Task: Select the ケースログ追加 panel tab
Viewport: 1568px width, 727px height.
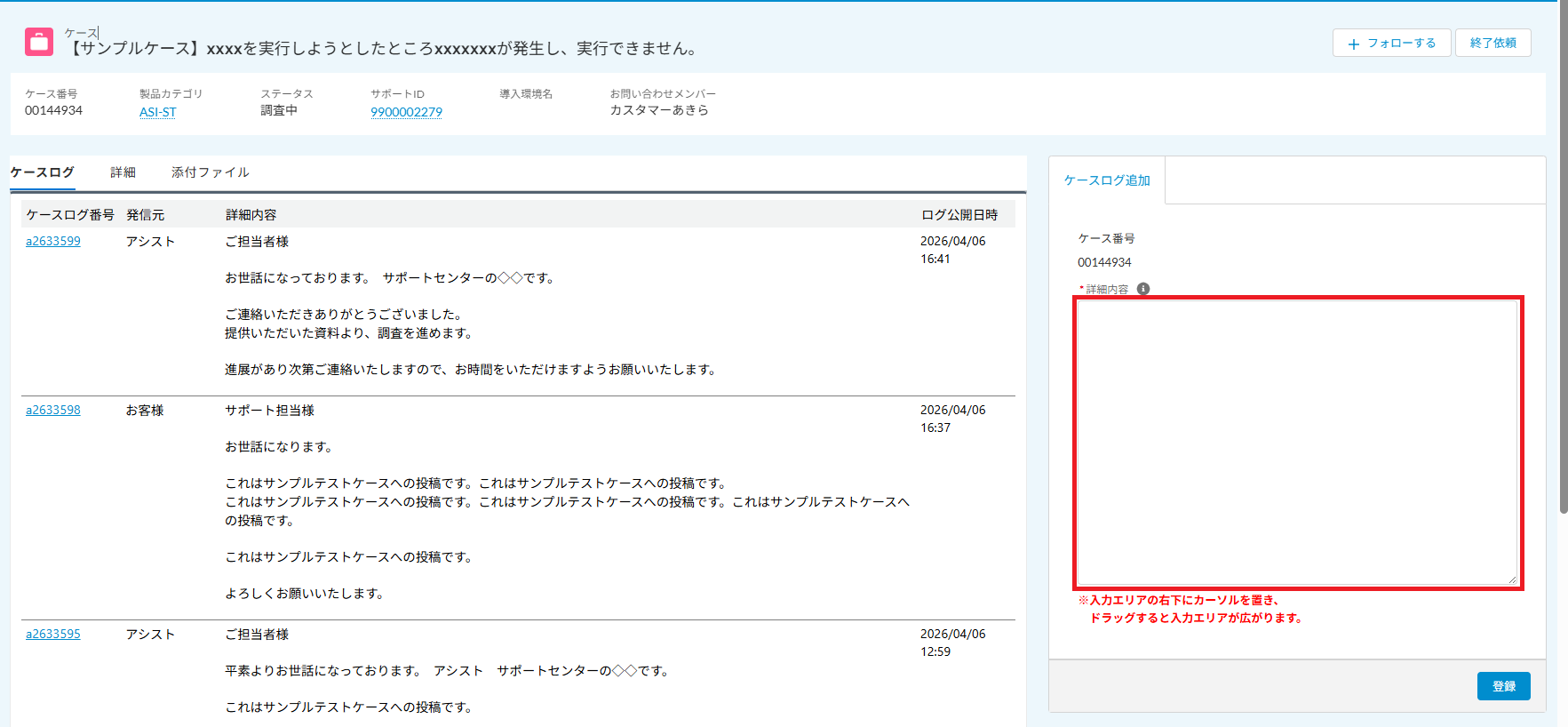Action: pos(1107,180)
